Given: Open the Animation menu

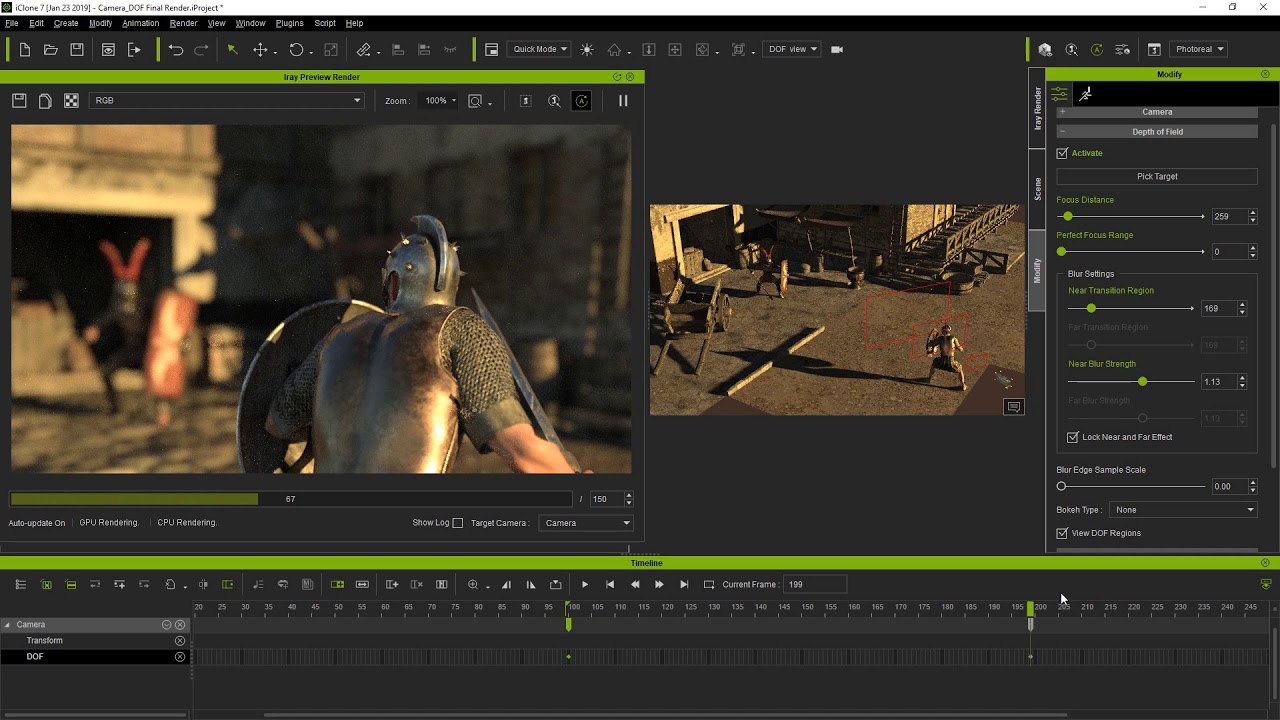Looking at the screenshot, I should (140, 23).
